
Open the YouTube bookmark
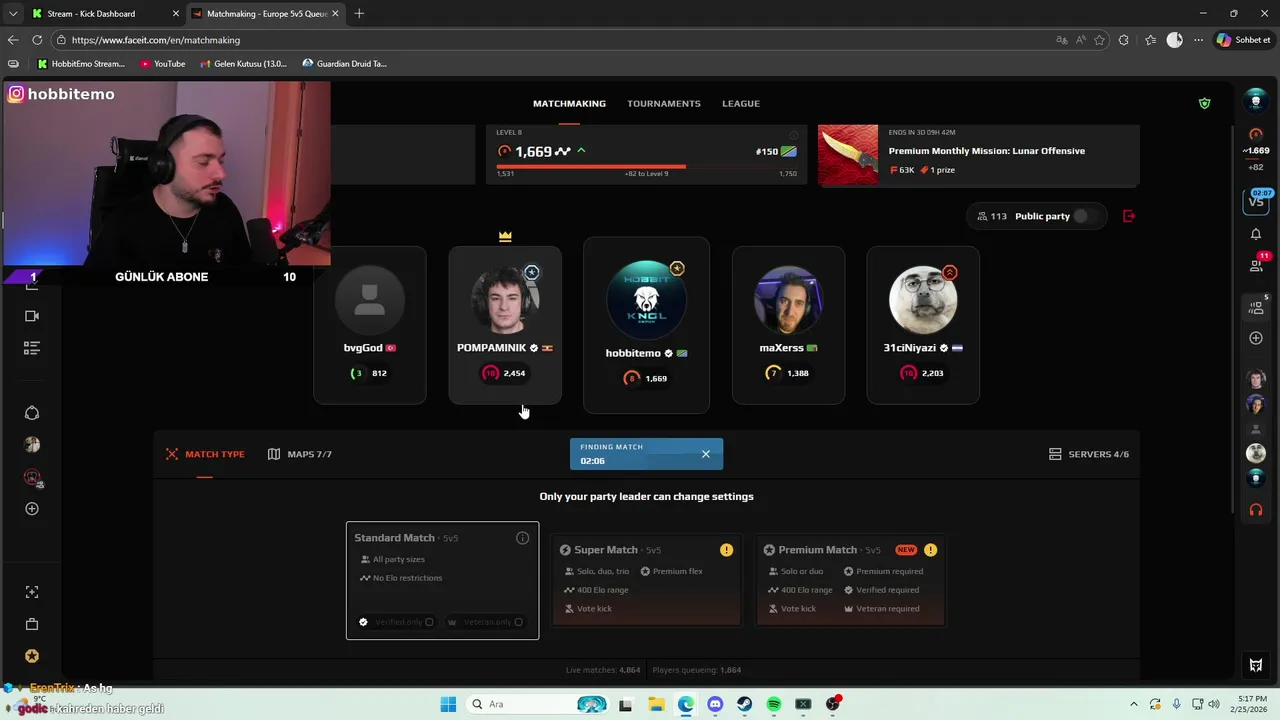pos(162,64)
